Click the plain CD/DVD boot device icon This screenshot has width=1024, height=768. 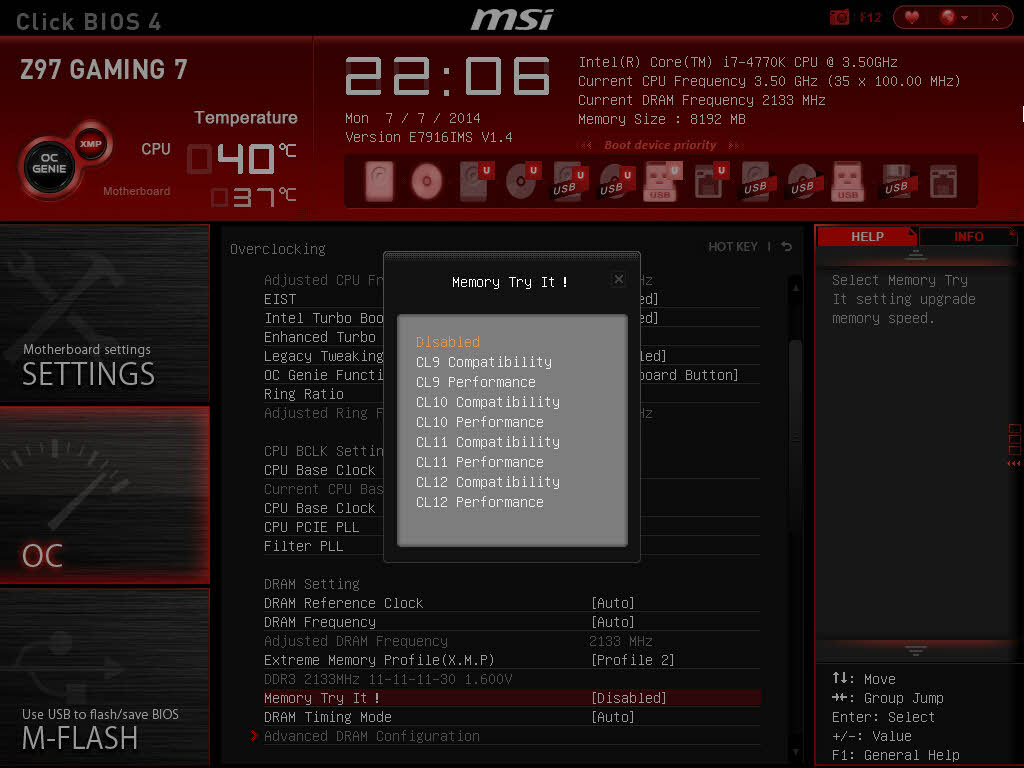click(x=426, y=181)
